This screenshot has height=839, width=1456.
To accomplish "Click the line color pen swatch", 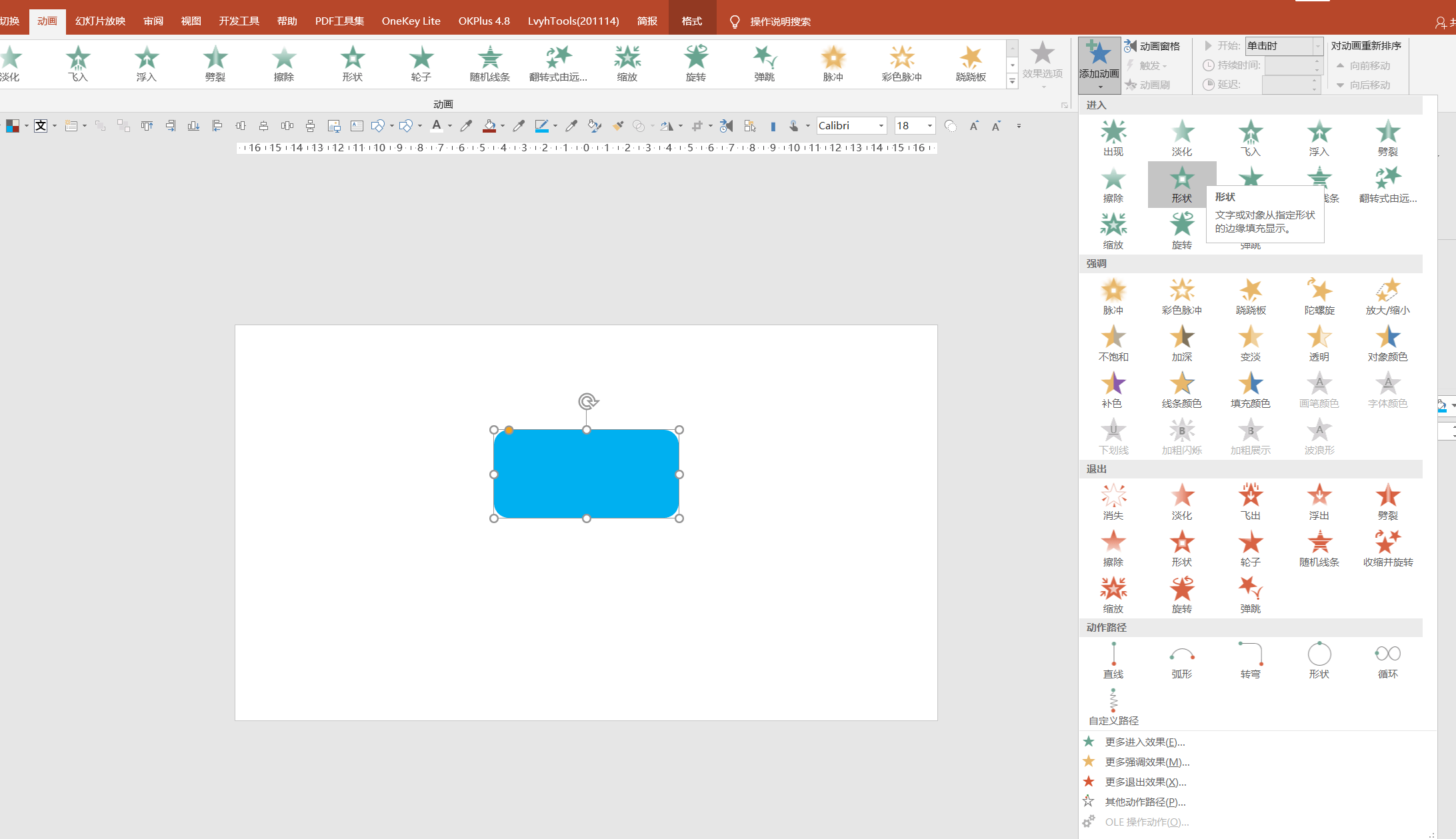I will (x=542, y=126).
